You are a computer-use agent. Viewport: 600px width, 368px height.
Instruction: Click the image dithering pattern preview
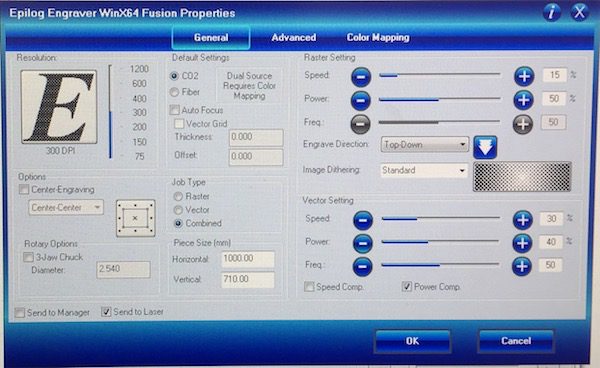[522, 177]
